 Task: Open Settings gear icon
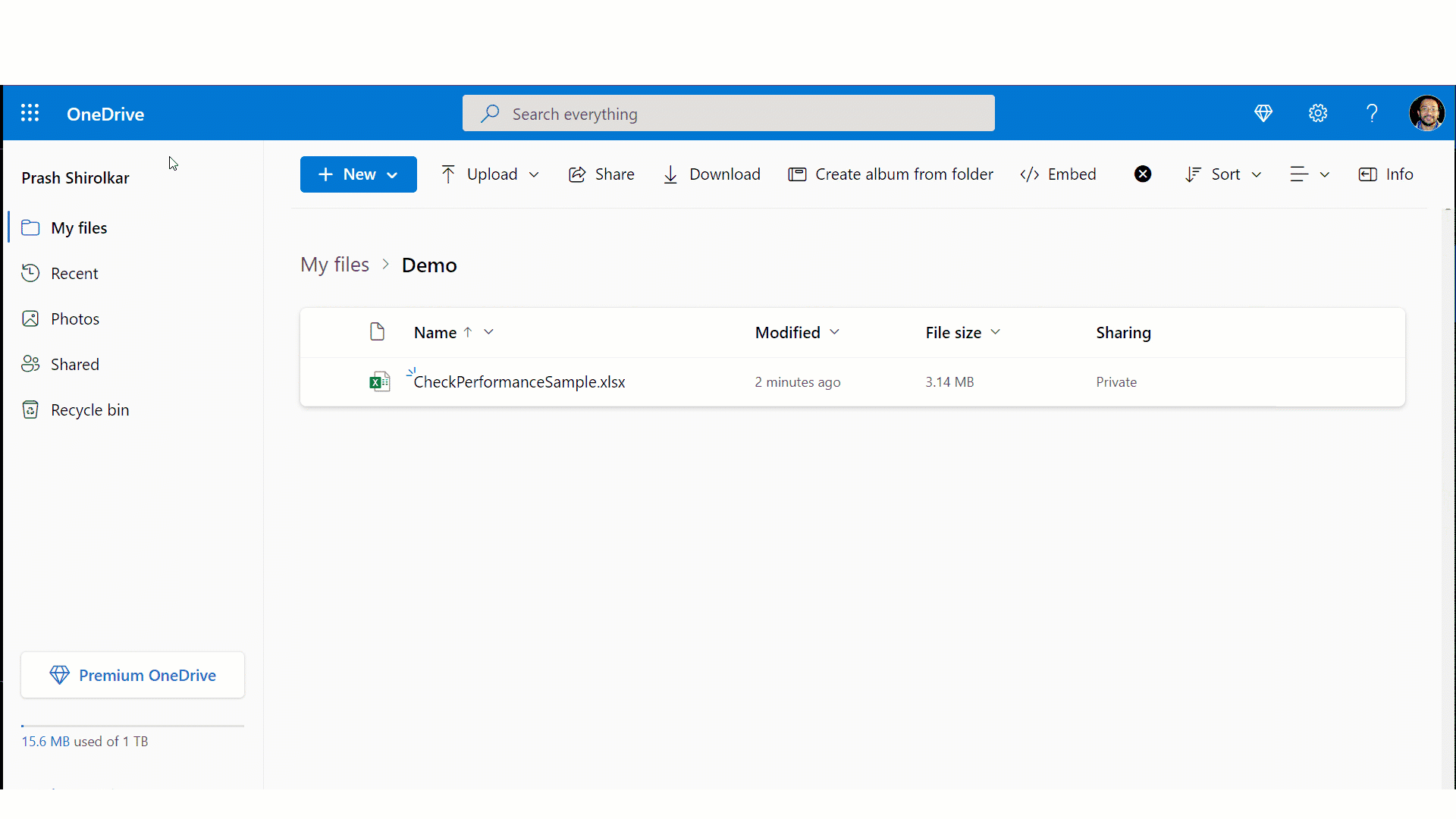tap(1318, 114)
